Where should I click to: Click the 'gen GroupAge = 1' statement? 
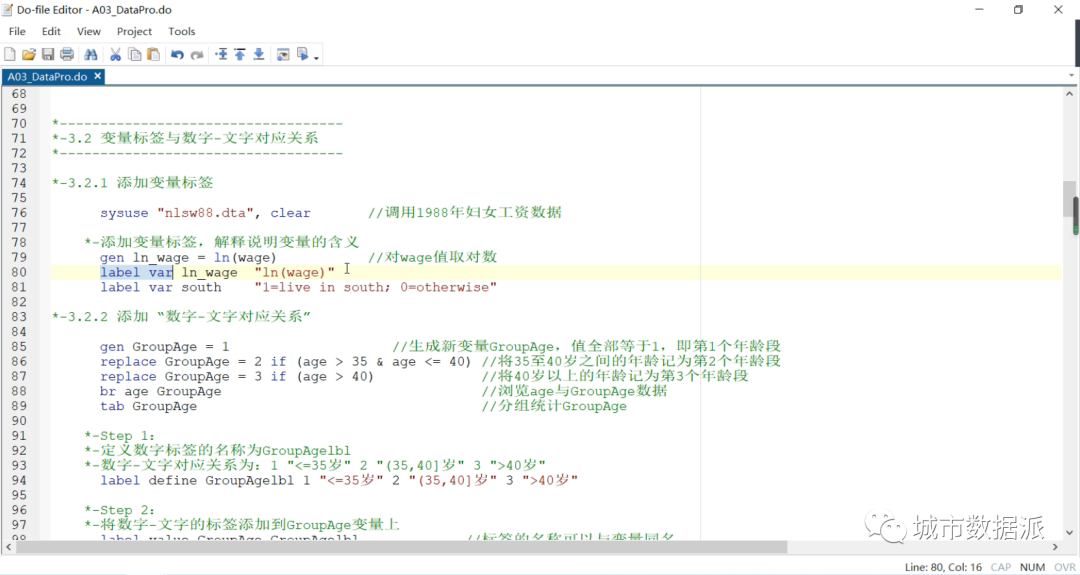coord(165,346)
